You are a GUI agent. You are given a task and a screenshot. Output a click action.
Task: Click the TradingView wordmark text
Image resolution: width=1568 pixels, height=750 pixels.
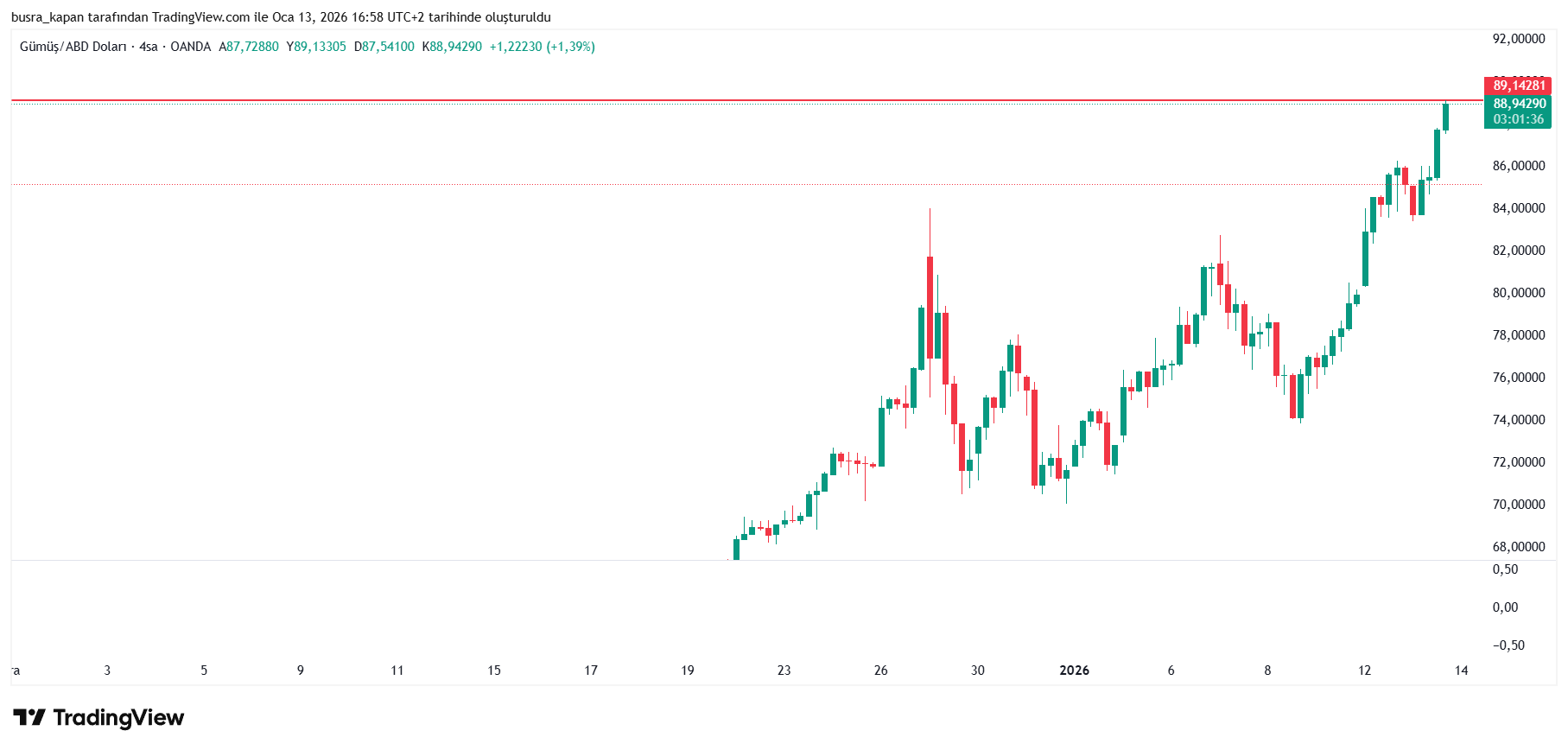pyautogui.click(x=118, y=717)
